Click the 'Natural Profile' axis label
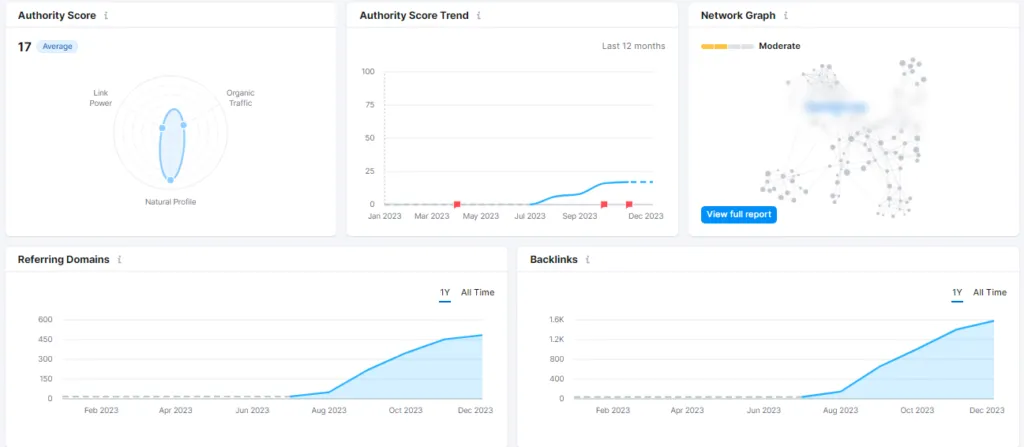The image size is (1024, 447). pyautogui.click(x=170, y=202)
